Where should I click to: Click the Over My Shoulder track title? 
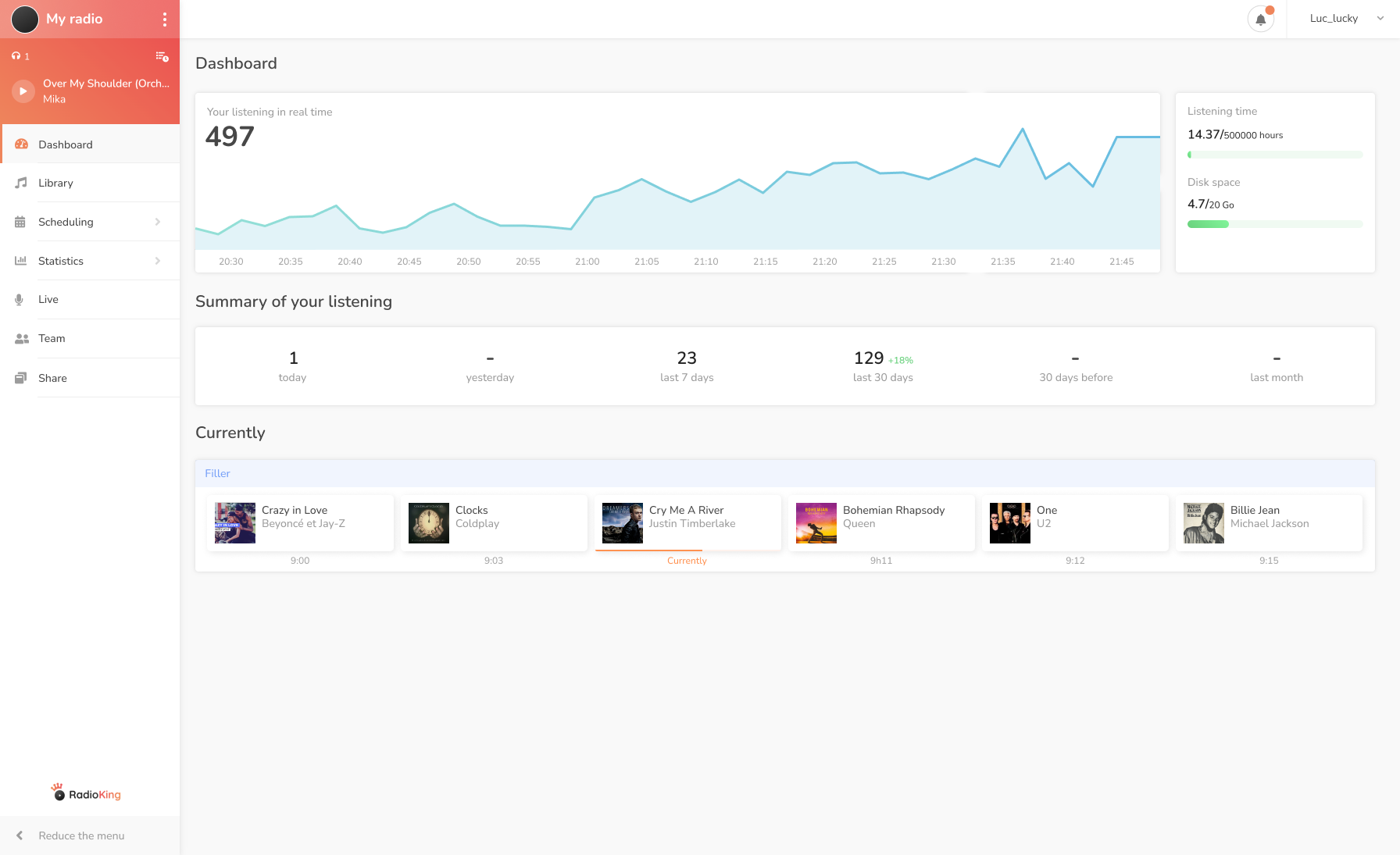106,84
